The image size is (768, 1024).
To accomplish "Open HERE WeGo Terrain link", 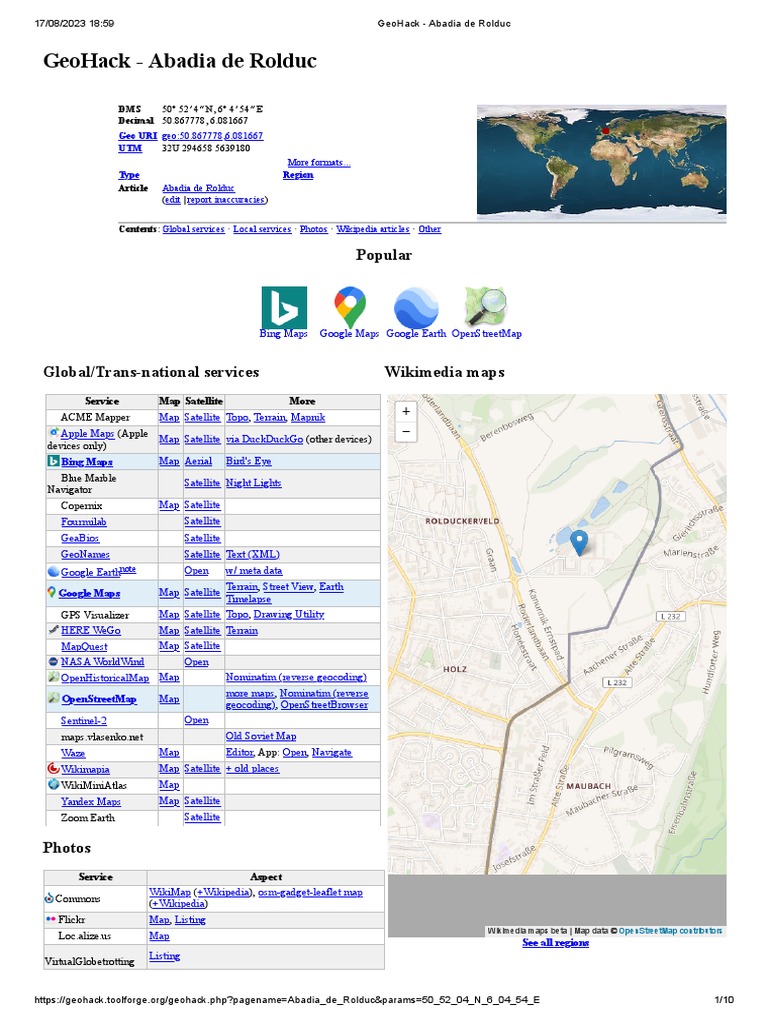I will tap(242, 631).
